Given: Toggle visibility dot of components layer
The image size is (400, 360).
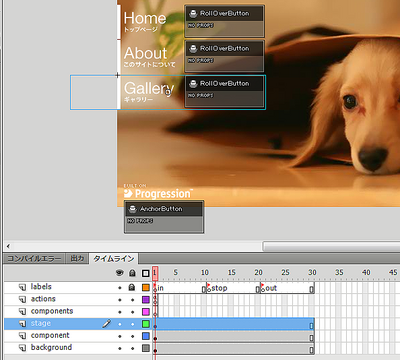Looking at the screenshot, I should [120, 312].
